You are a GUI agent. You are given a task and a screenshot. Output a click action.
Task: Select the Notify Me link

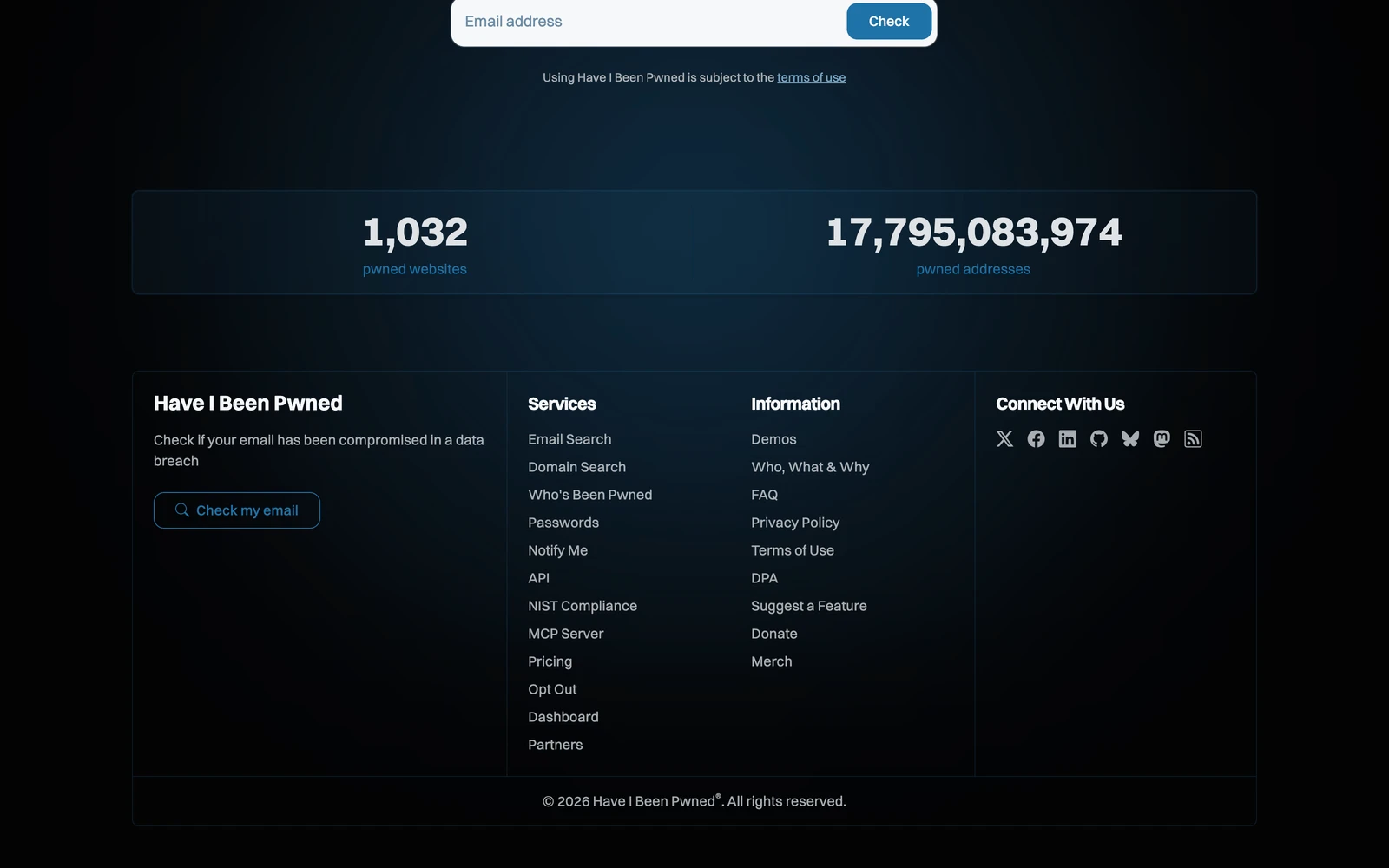coord(557,550)
